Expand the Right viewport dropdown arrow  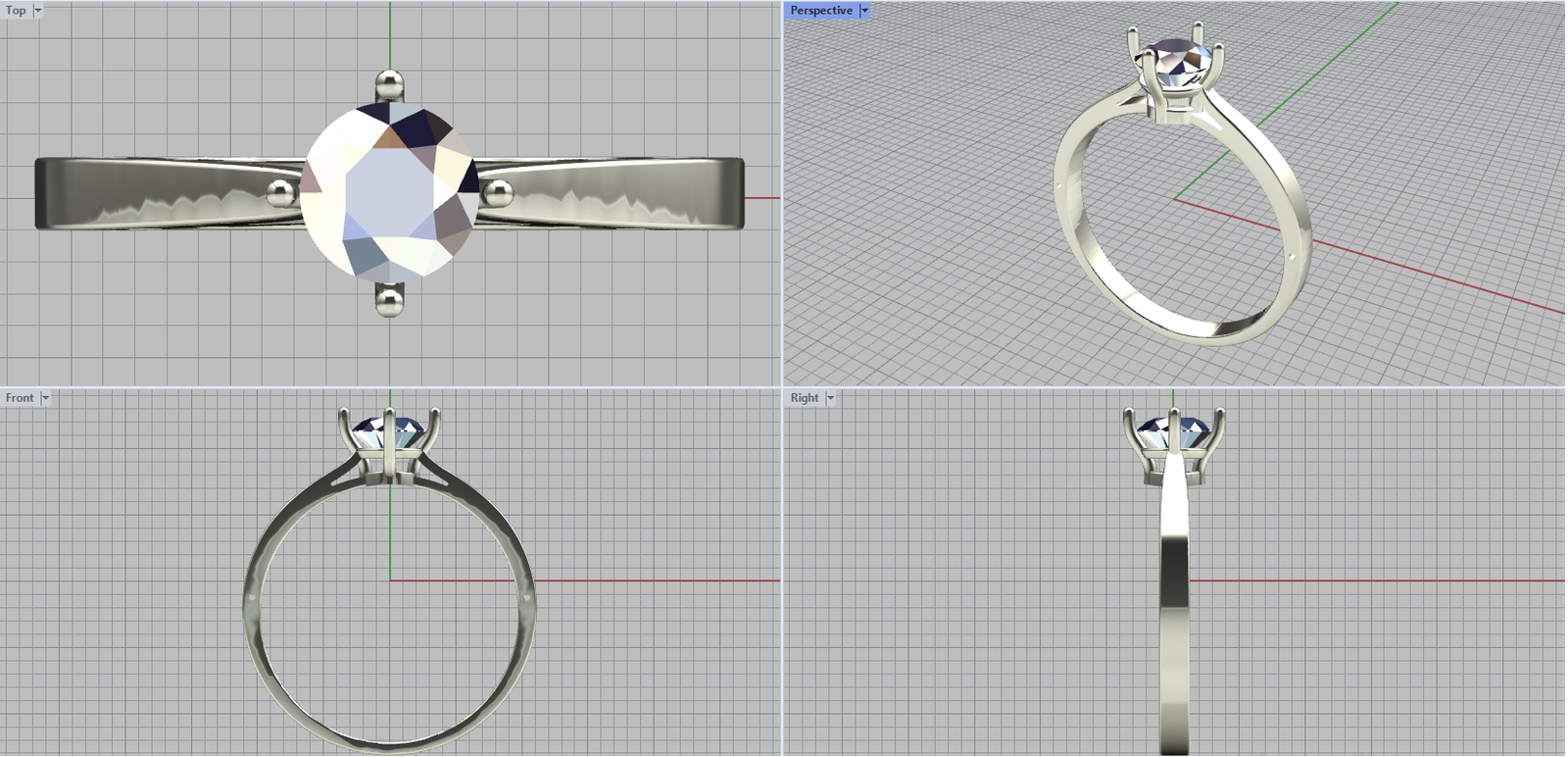click(x=830, y=397)
